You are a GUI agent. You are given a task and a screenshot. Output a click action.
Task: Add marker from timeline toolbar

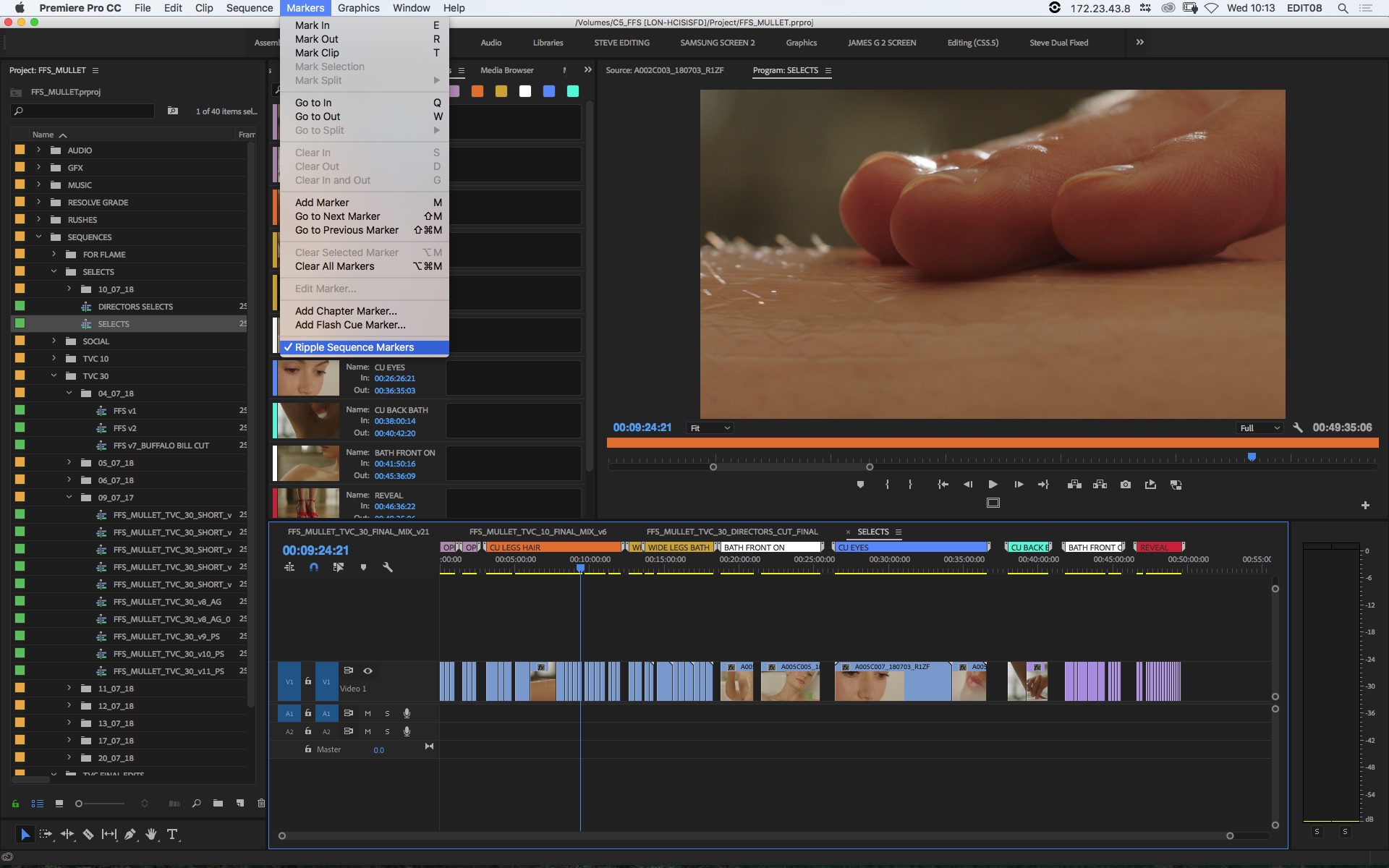click(x=363, y=568)
